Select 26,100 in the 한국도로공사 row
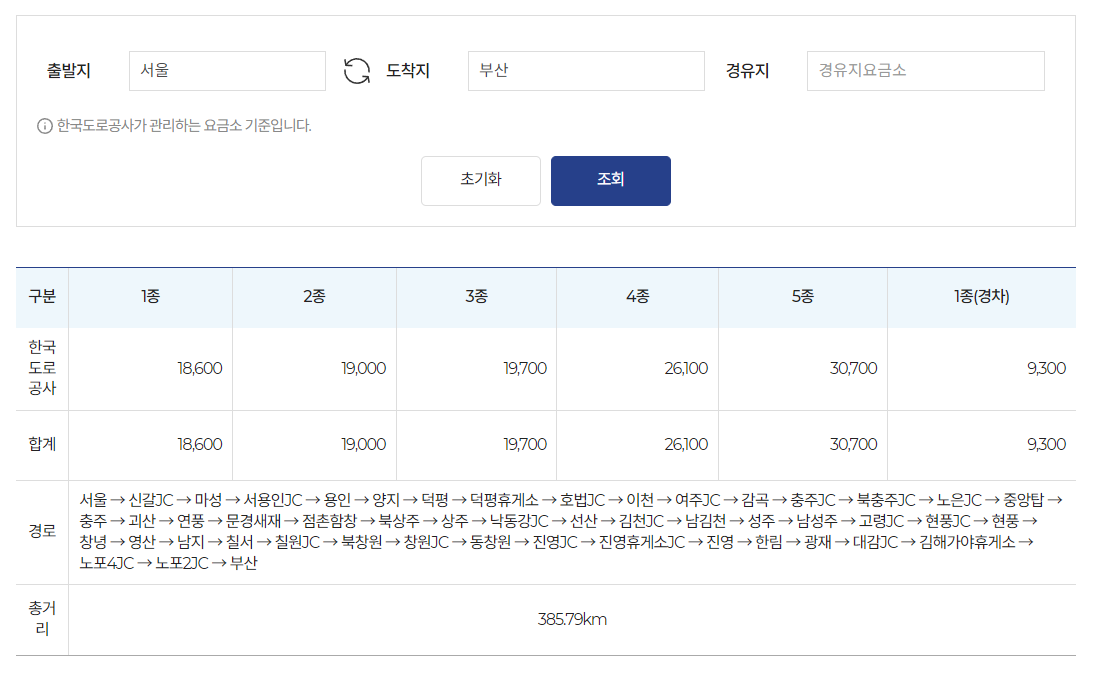The width and height of the screenshot is (1095, 674). pyautogui.click(x=686, y=368)
